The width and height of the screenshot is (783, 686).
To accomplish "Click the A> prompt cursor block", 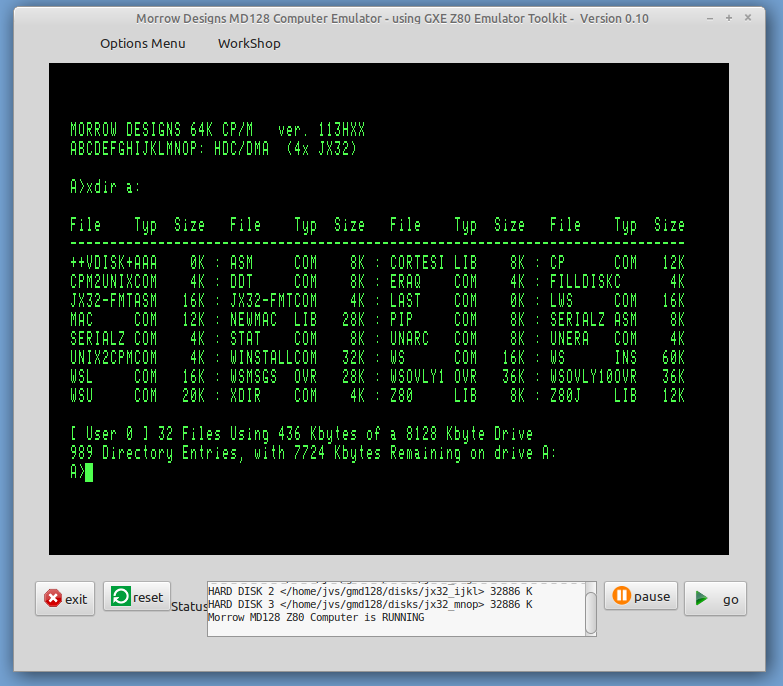I will 89,472.
